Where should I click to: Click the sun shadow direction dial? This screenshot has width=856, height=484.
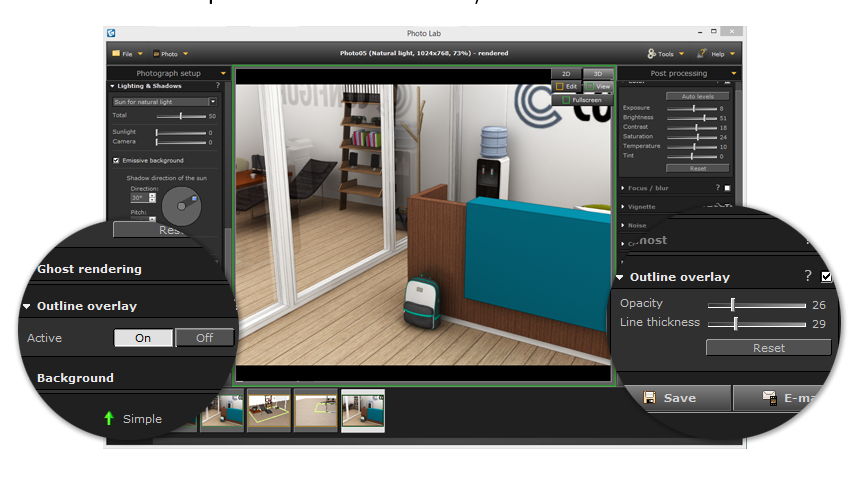click(182, 206)
